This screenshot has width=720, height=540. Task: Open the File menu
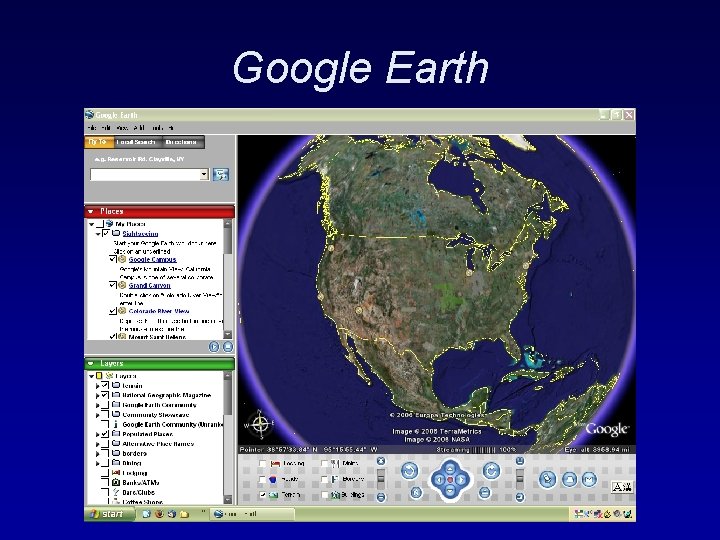tap(91, 128)
